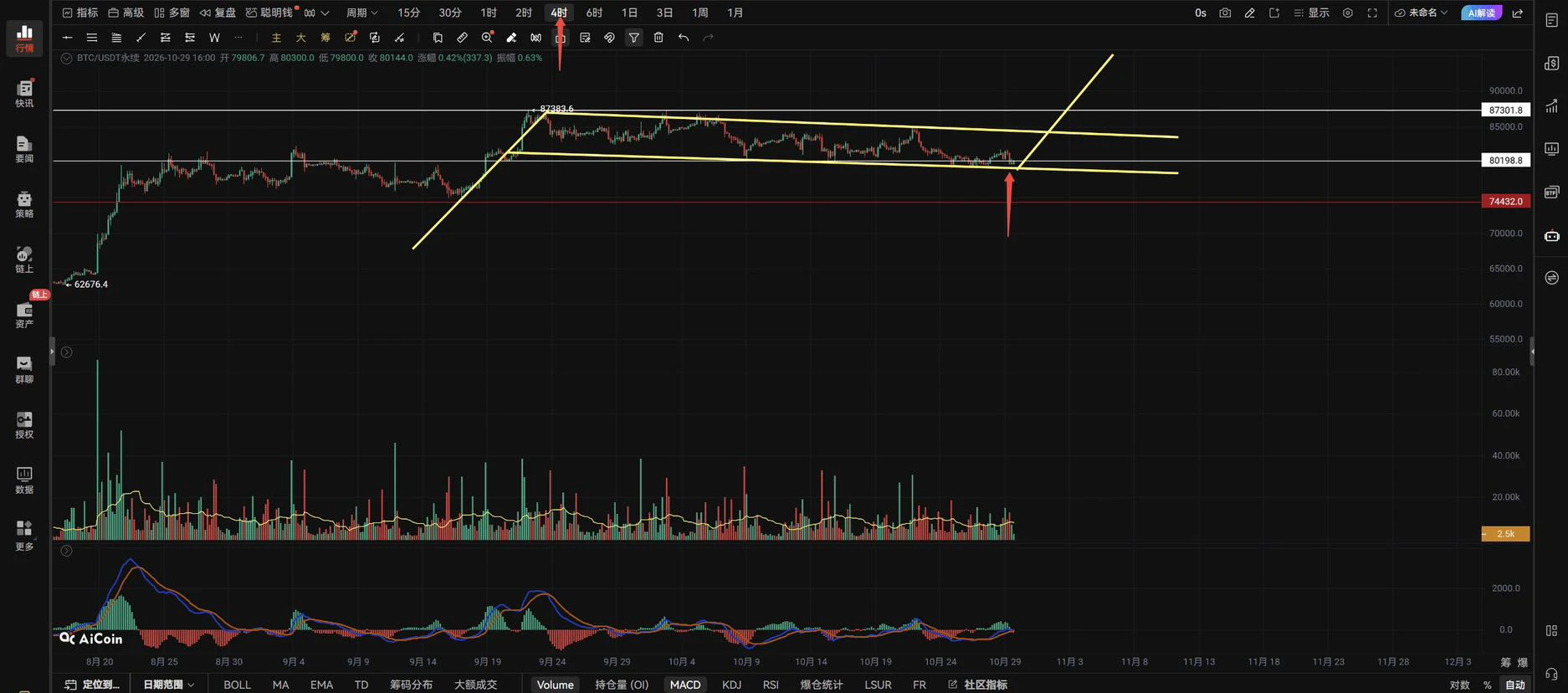Screen dimensions: 1568x693
Task: Switch to the 6时 timeframe
Action: click(x=594, y=13)
